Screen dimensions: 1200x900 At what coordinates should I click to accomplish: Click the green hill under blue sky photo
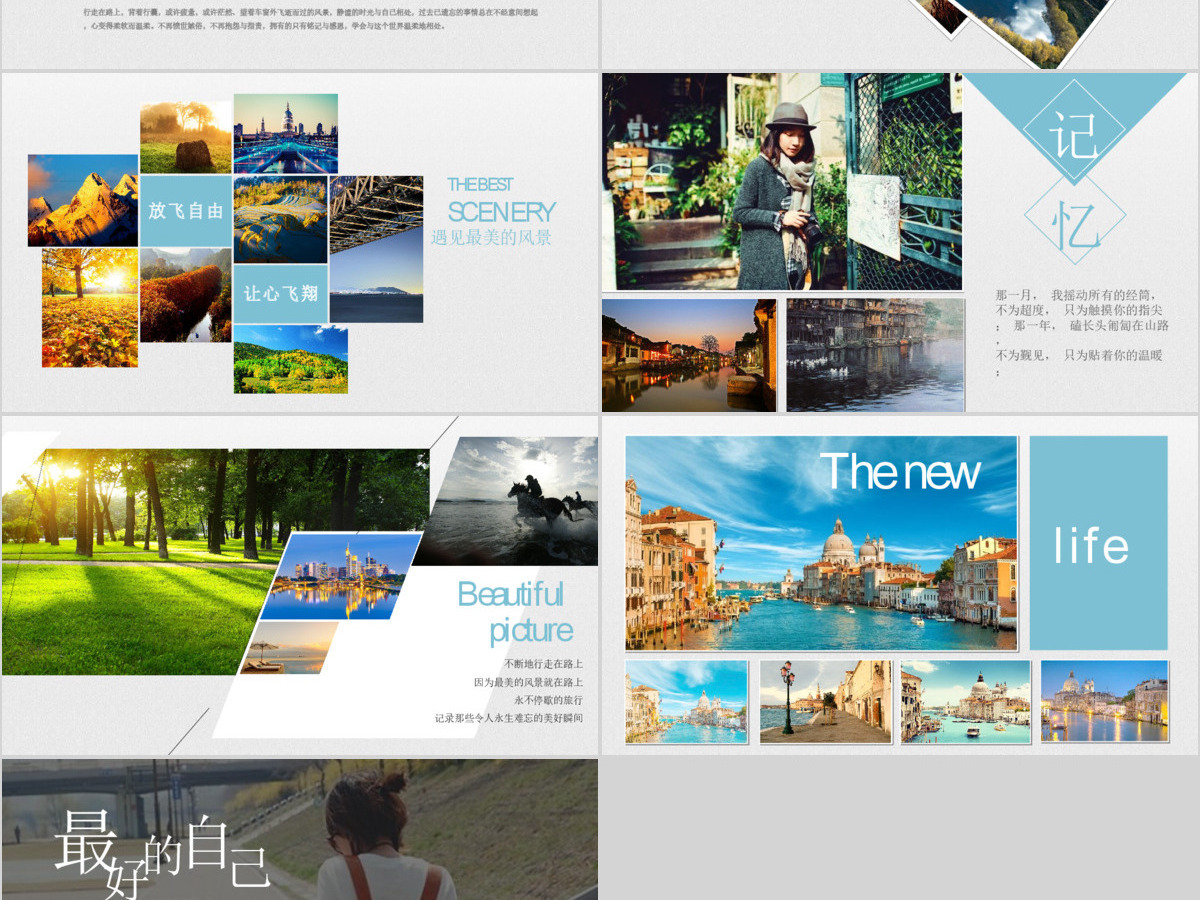pos(291,359)
